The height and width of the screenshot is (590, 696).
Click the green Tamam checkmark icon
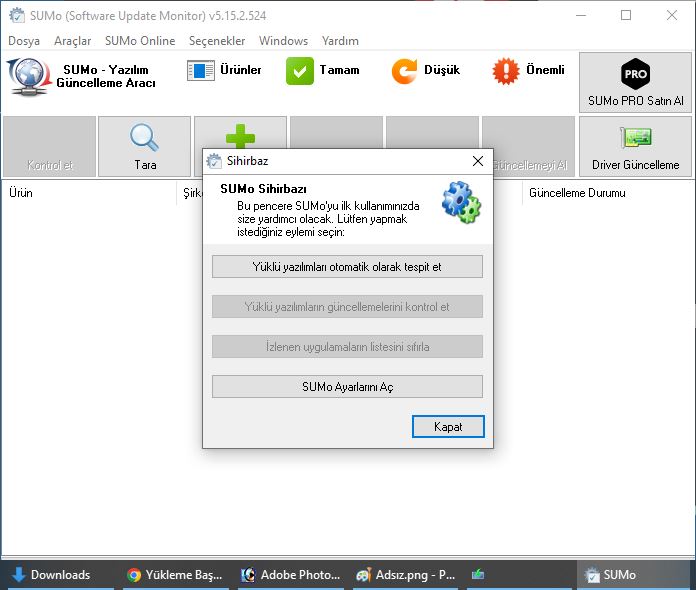[300, 71]
